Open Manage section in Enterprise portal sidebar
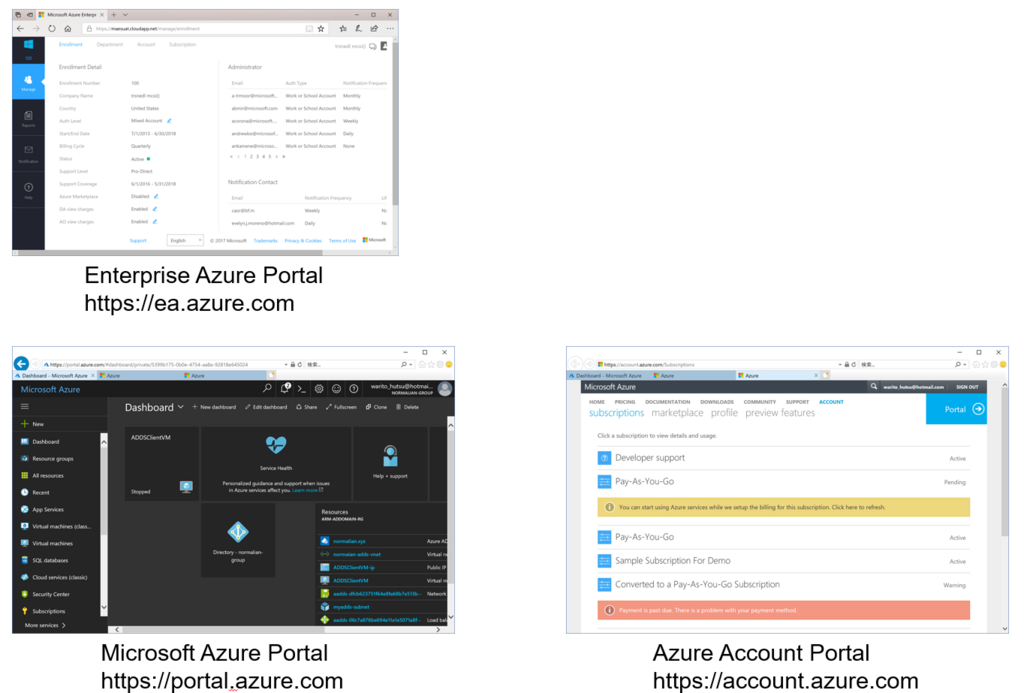Screen dimensions: 1024x693 click(28, 82)
